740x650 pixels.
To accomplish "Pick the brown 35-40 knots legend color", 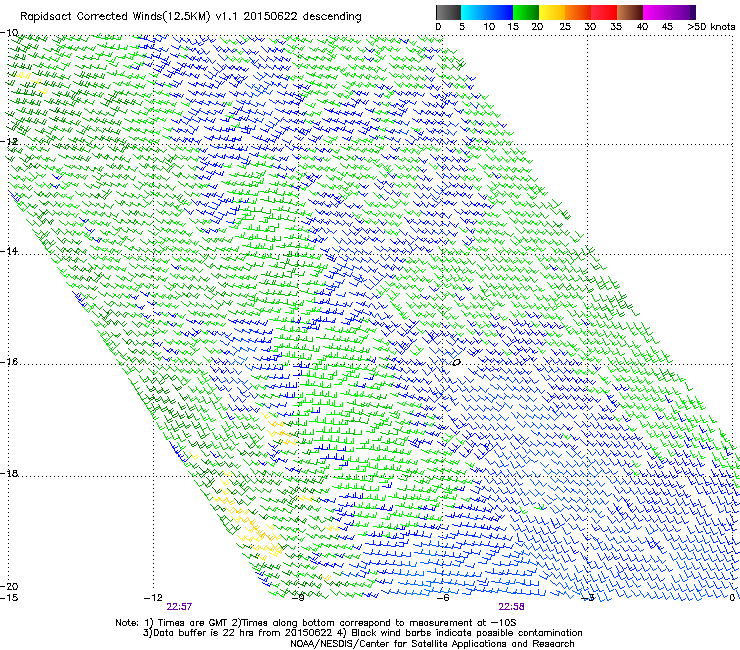I will click(x=630, y=12).
